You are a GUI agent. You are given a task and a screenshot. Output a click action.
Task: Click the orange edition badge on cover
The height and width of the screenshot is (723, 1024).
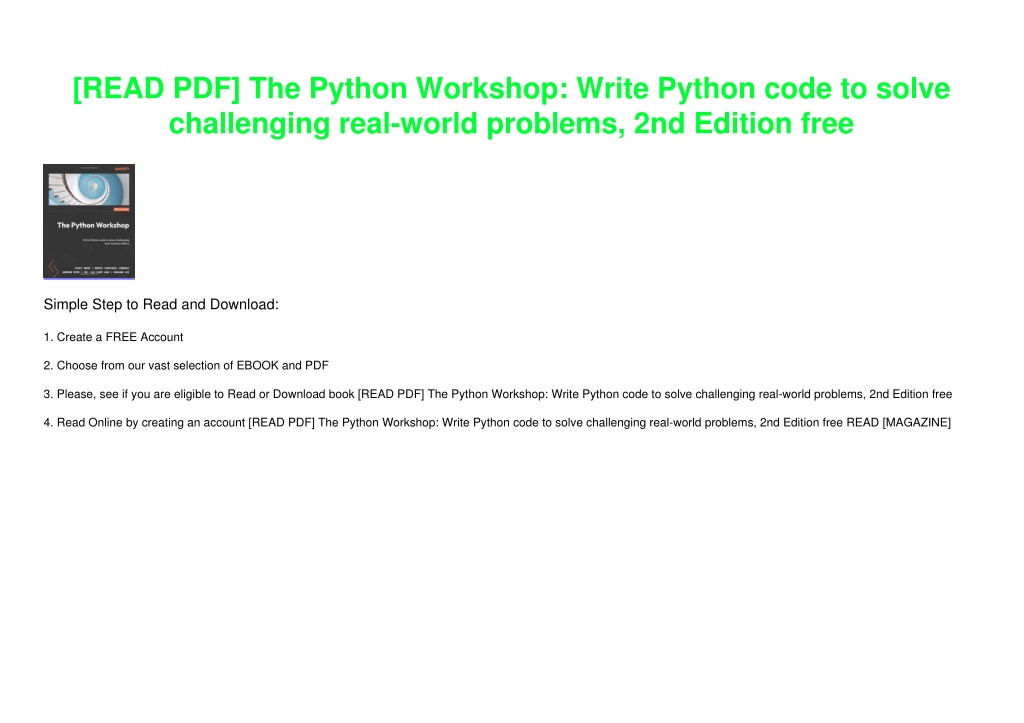[121, 210]
